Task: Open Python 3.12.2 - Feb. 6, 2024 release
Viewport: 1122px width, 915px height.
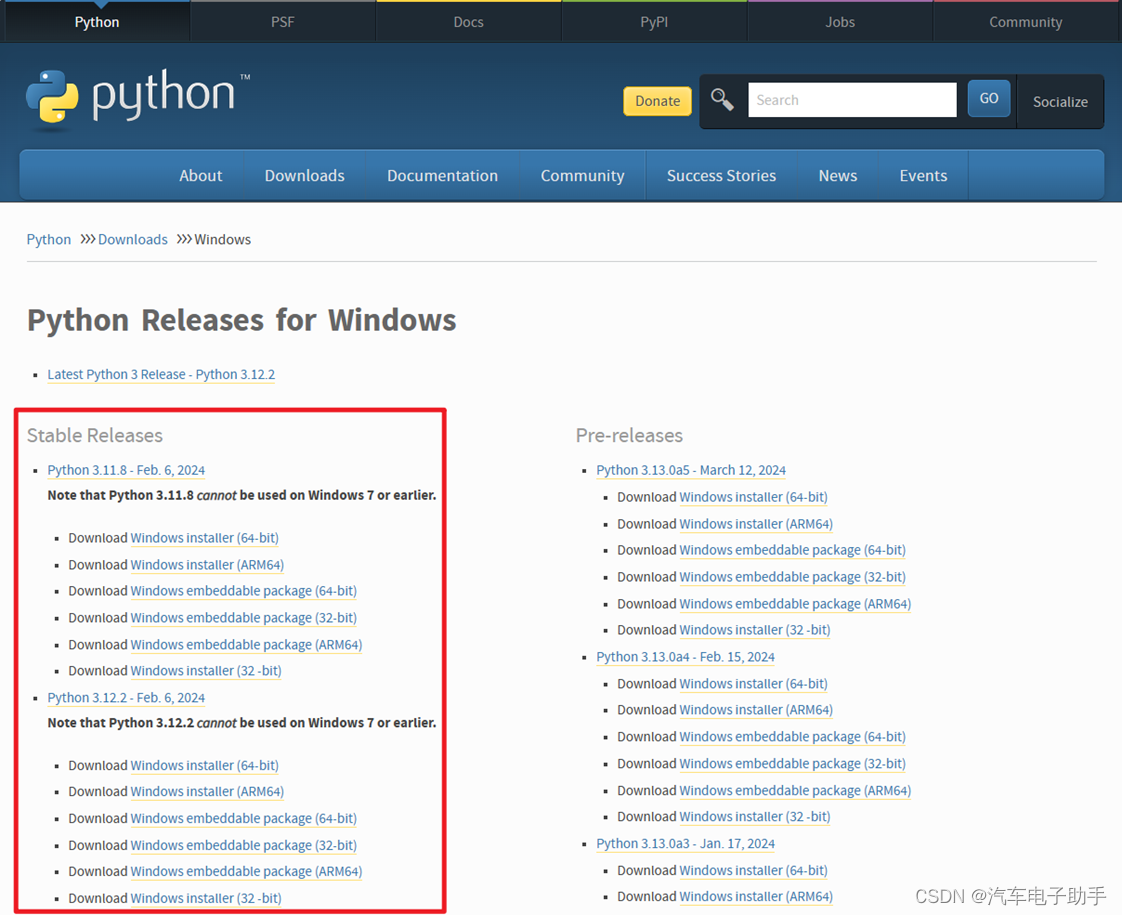Action: click(126, 698)
